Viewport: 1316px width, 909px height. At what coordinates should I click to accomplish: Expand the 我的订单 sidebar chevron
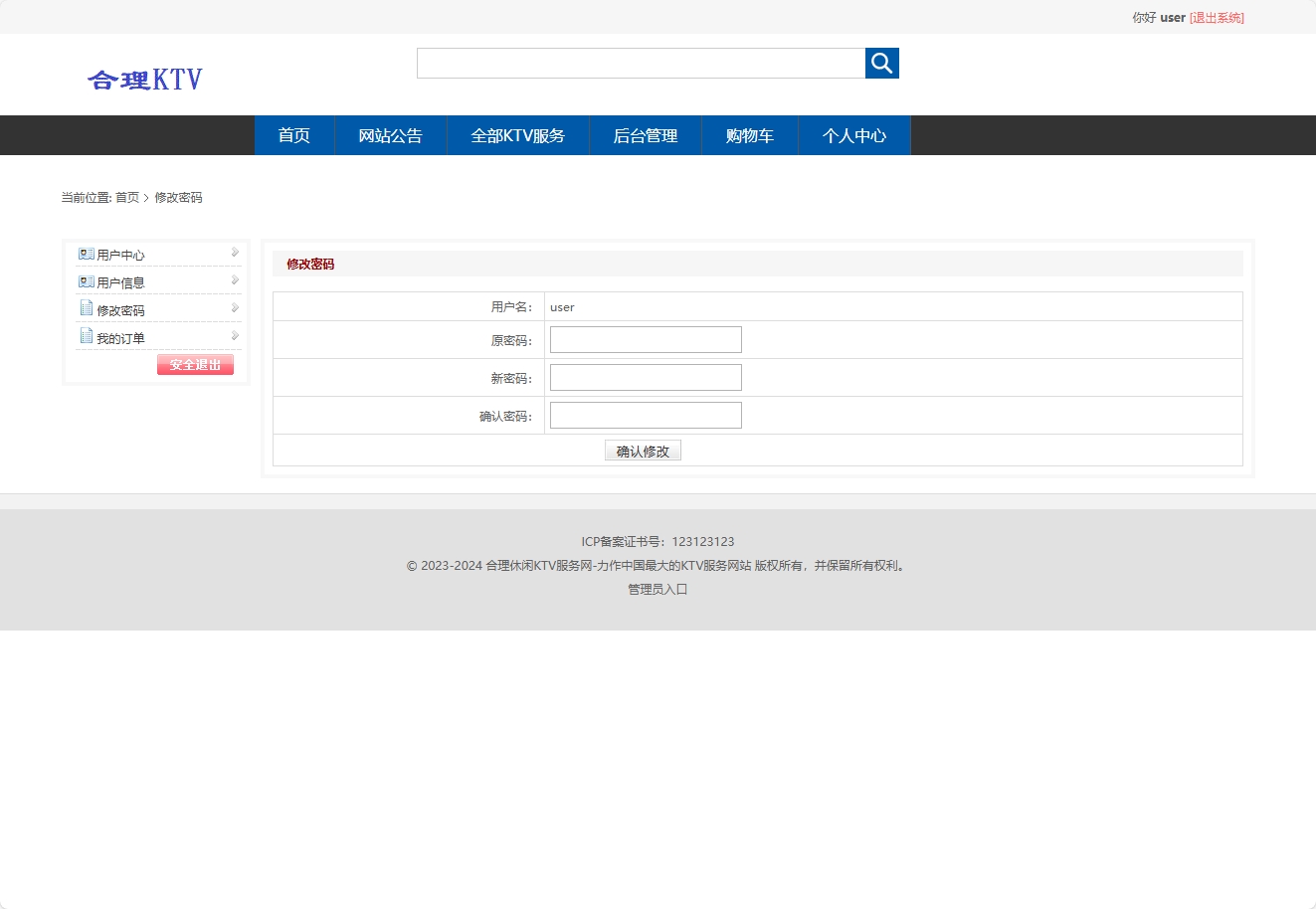tap(234, 336)
